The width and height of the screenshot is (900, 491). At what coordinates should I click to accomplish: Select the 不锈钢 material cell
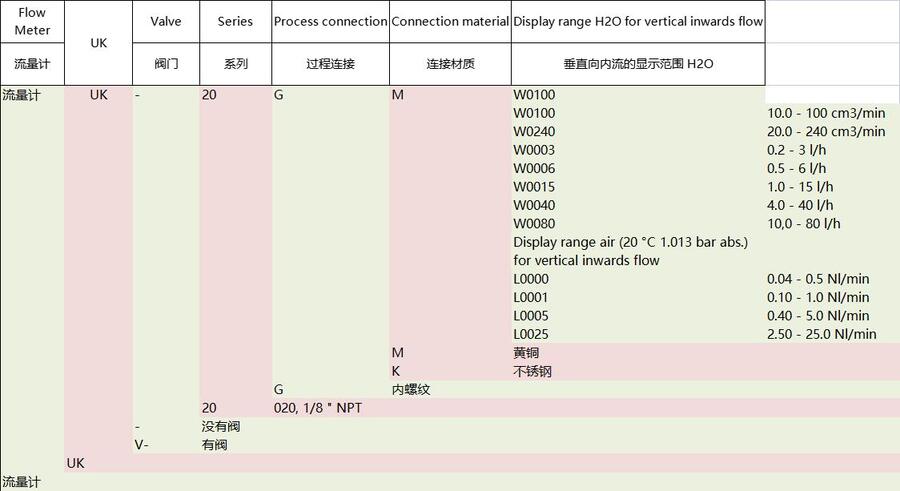point(532,371)
